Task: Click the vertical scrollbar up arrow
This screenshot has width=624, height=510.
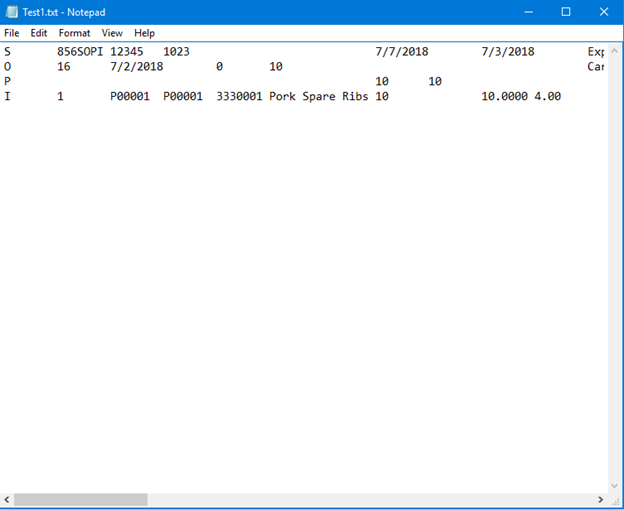Action: pyautogui.click(x=614, y=48)
